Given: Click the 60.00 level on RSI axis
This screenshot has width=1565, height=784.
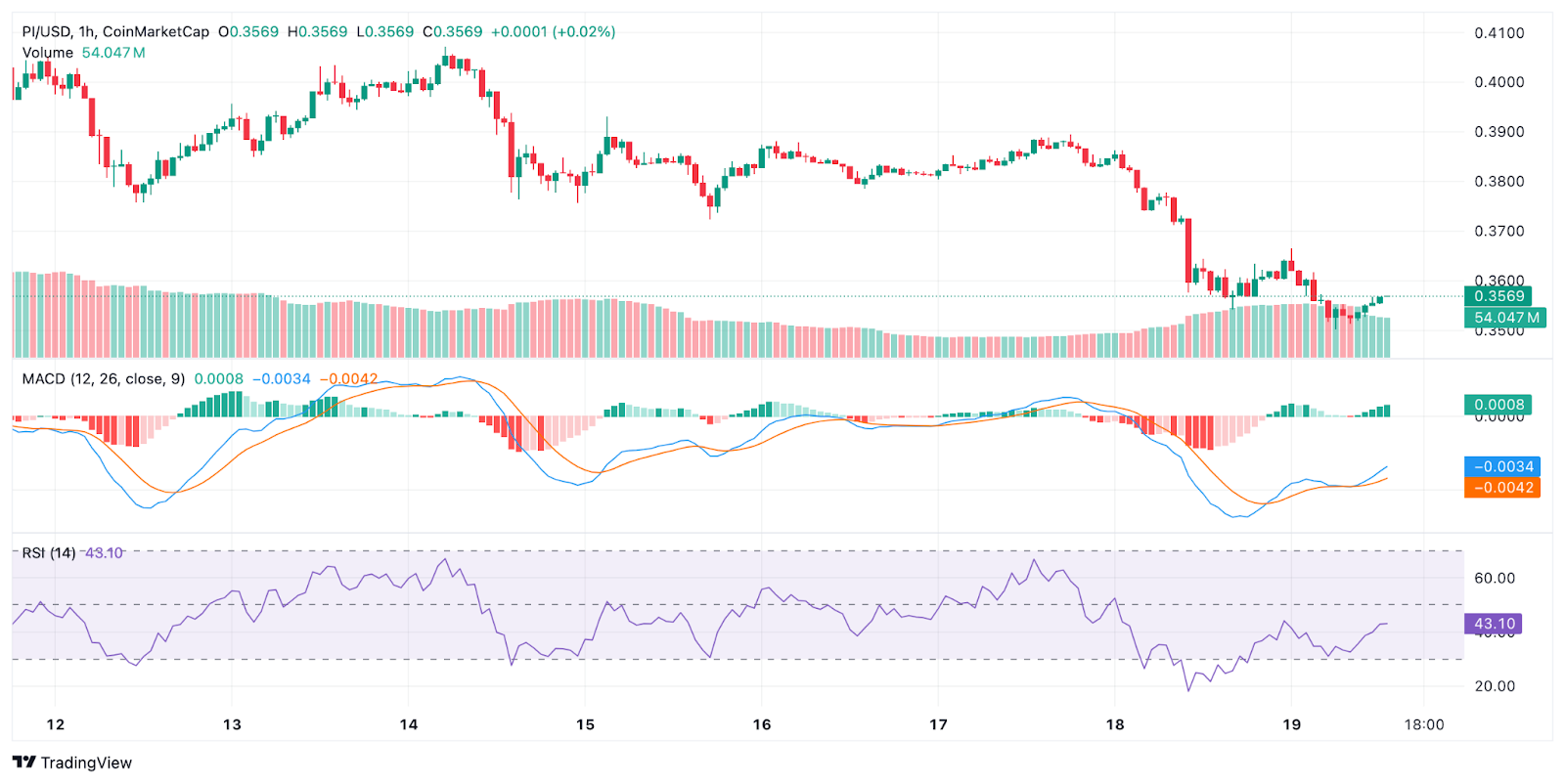Looking at the screenshot, I should click(x=1494, y=578).
